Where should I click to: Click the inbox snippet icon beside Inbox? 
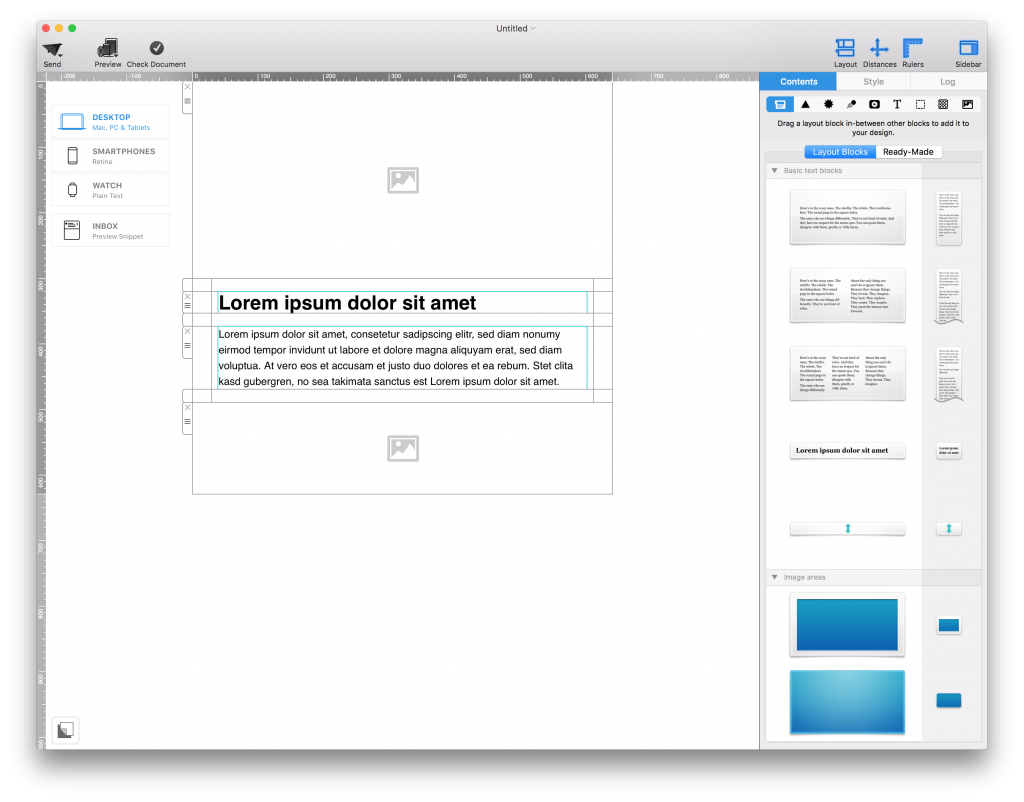72,231
